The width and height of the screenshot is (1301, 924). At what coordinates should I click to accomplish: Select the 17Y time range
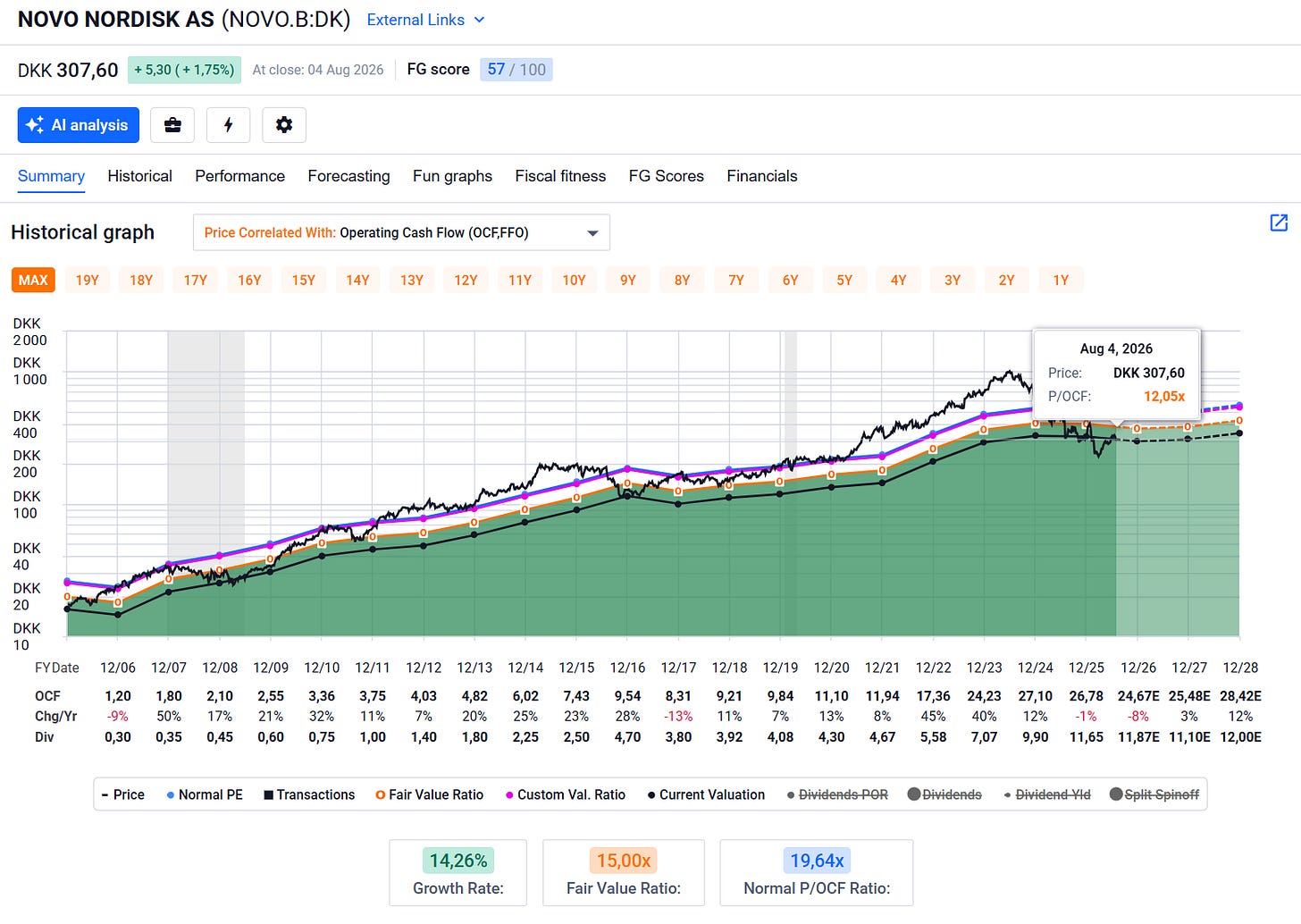(196, 280)
